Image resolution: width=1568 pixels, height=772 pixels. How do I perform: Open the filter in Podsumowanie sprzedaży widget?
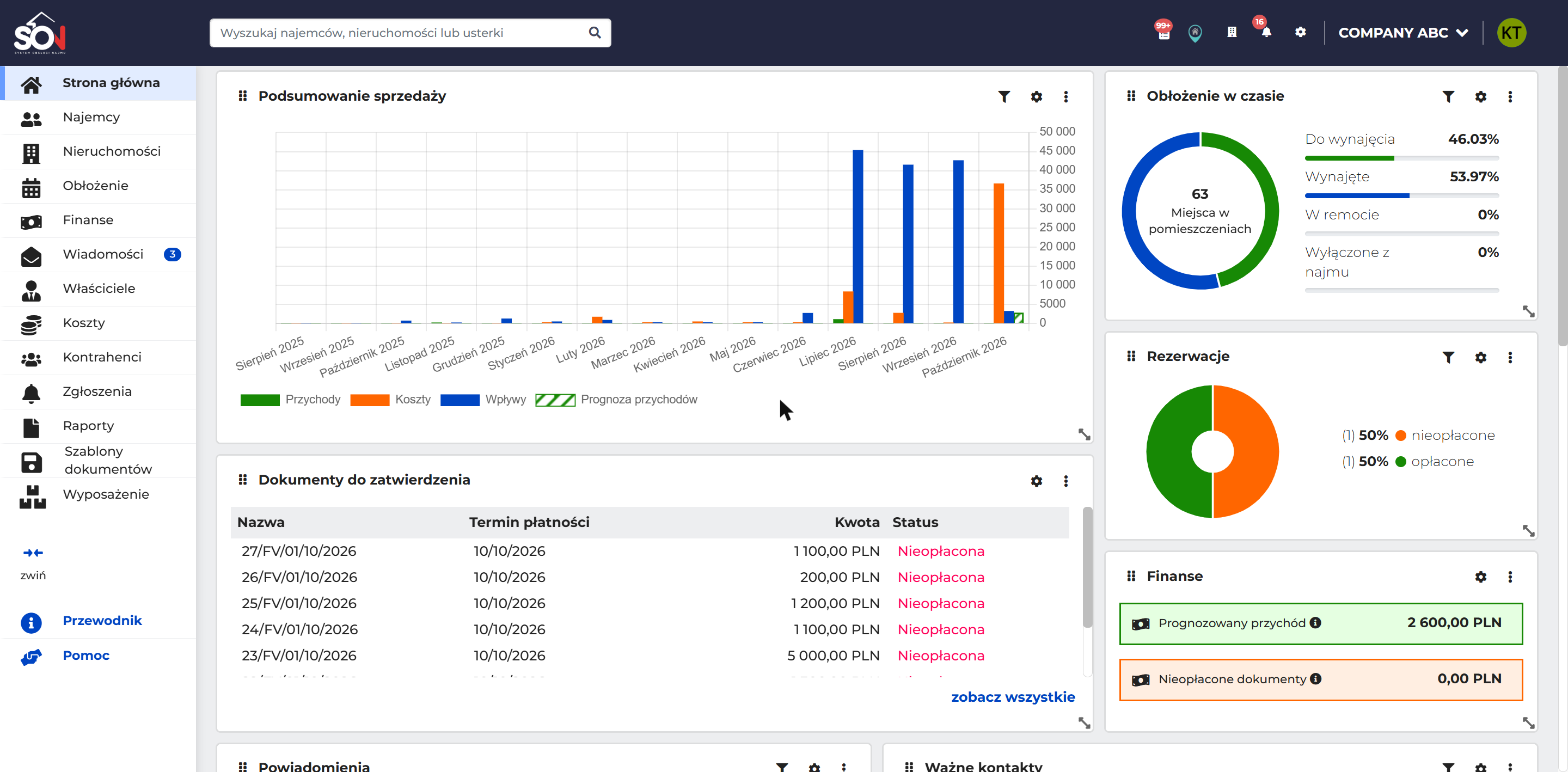click(1004, 97)
